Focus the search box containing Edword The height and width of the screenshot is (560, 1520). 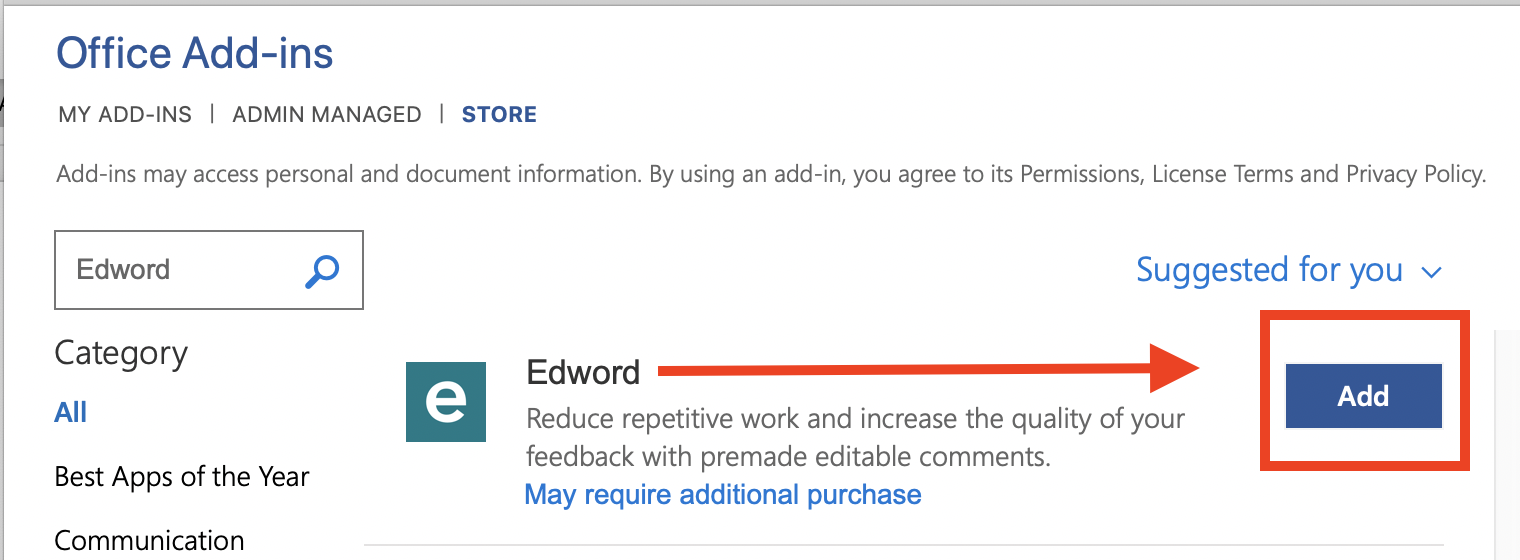tap(180, 270)
